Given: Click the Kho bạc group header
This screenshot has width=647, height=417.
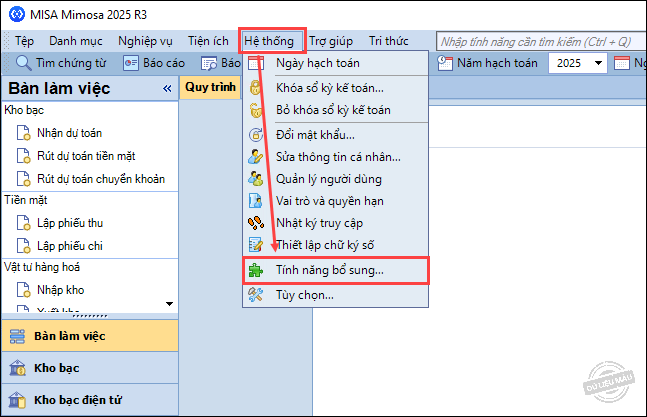Looking at the screenshot, I should pos(24,111).
